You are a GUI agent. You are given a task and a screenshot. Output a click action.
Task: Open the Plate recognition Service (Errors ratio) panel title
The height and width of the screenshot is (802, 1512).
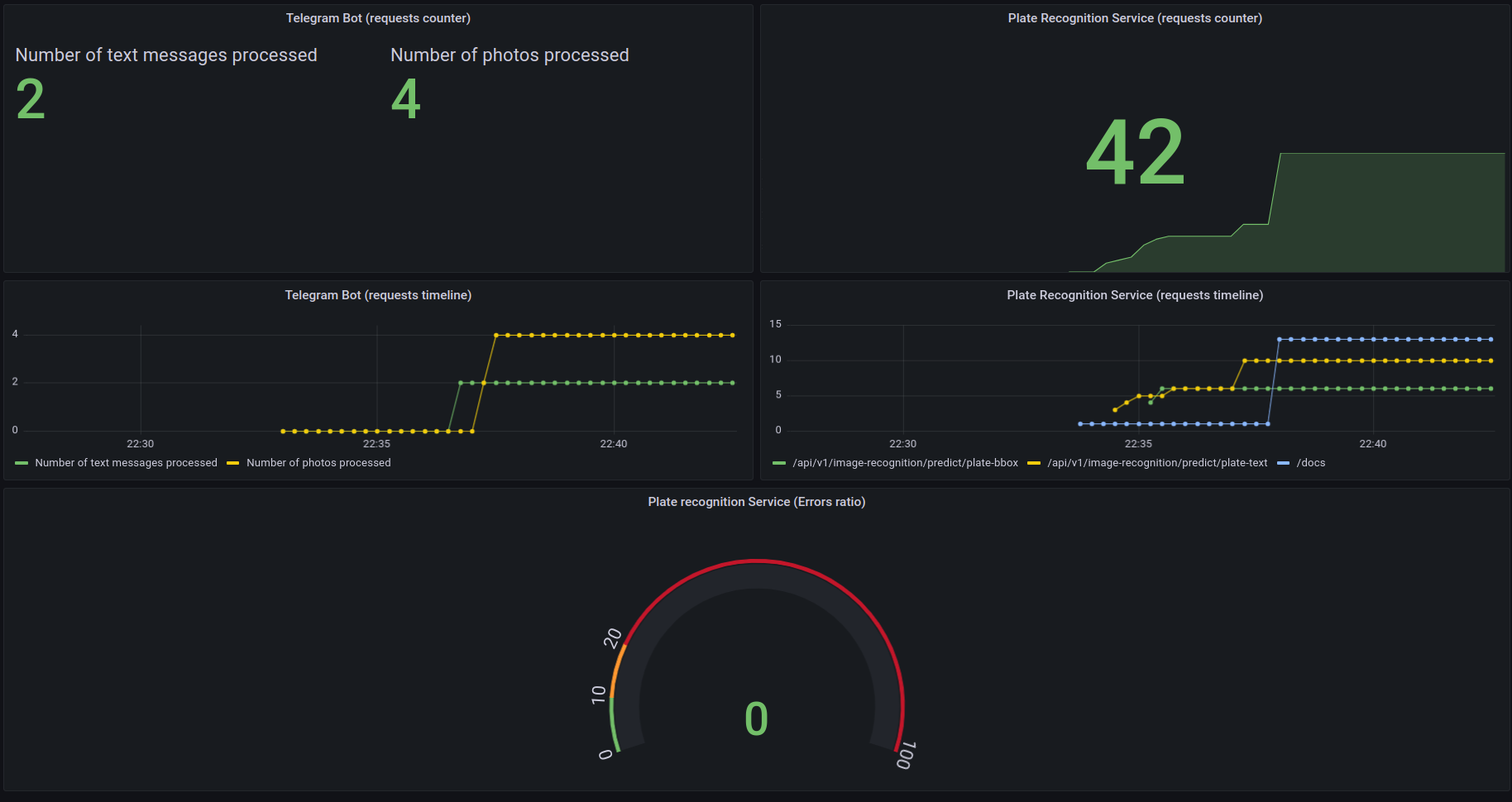click(757, 502)
